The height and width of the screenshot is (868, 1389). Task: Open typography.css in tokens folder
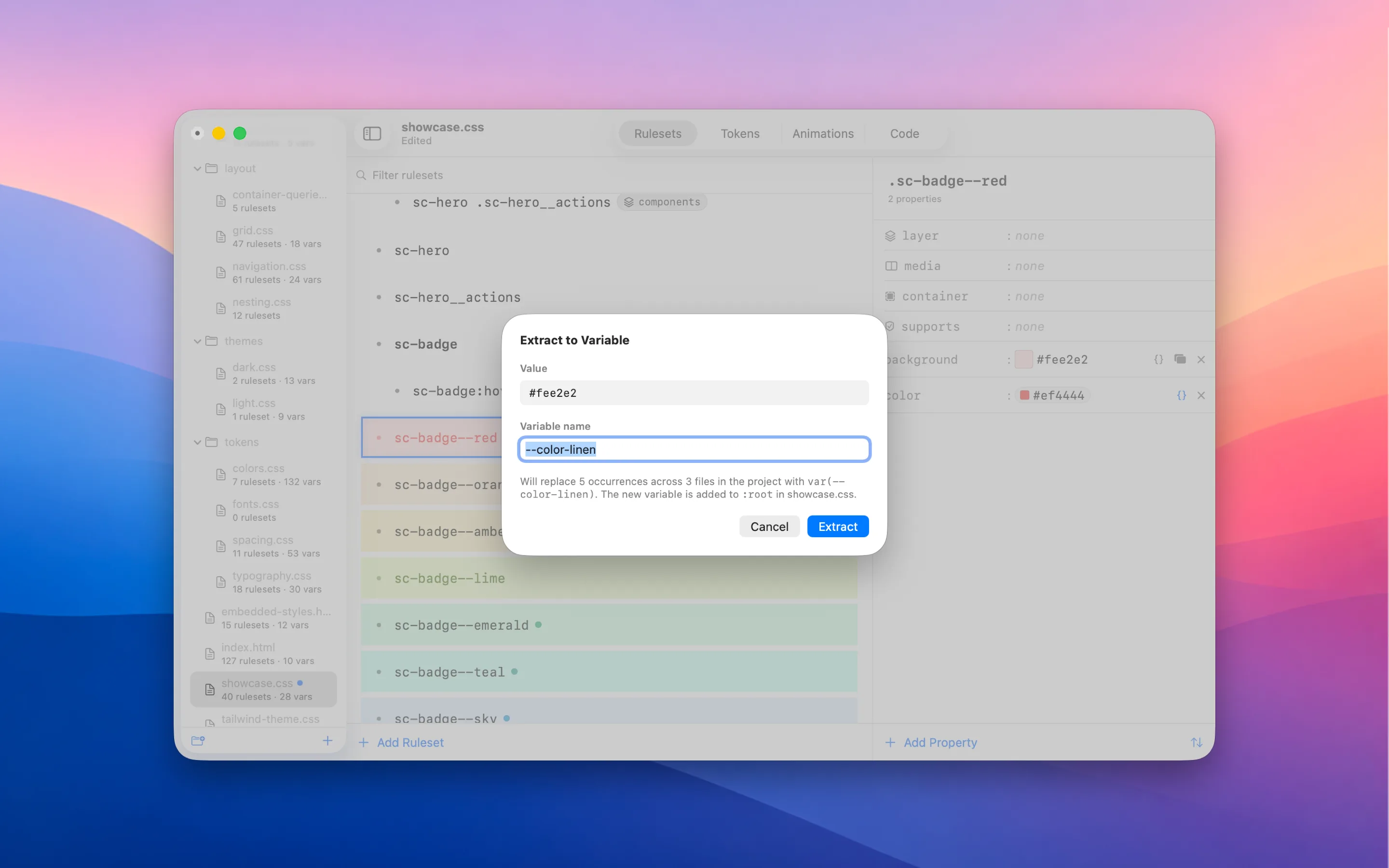tap(263, 582)
